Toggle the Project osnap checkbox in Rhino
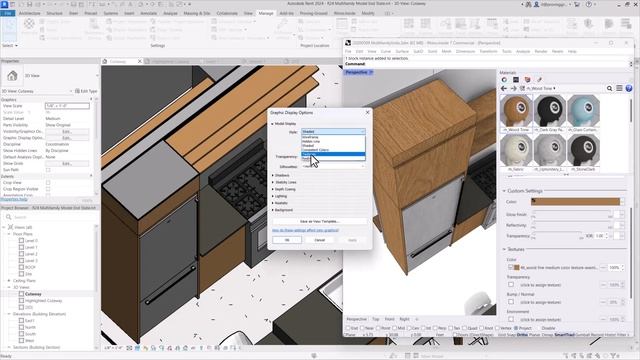Viewport: 640px width, 360px height. tap(516, 328)
